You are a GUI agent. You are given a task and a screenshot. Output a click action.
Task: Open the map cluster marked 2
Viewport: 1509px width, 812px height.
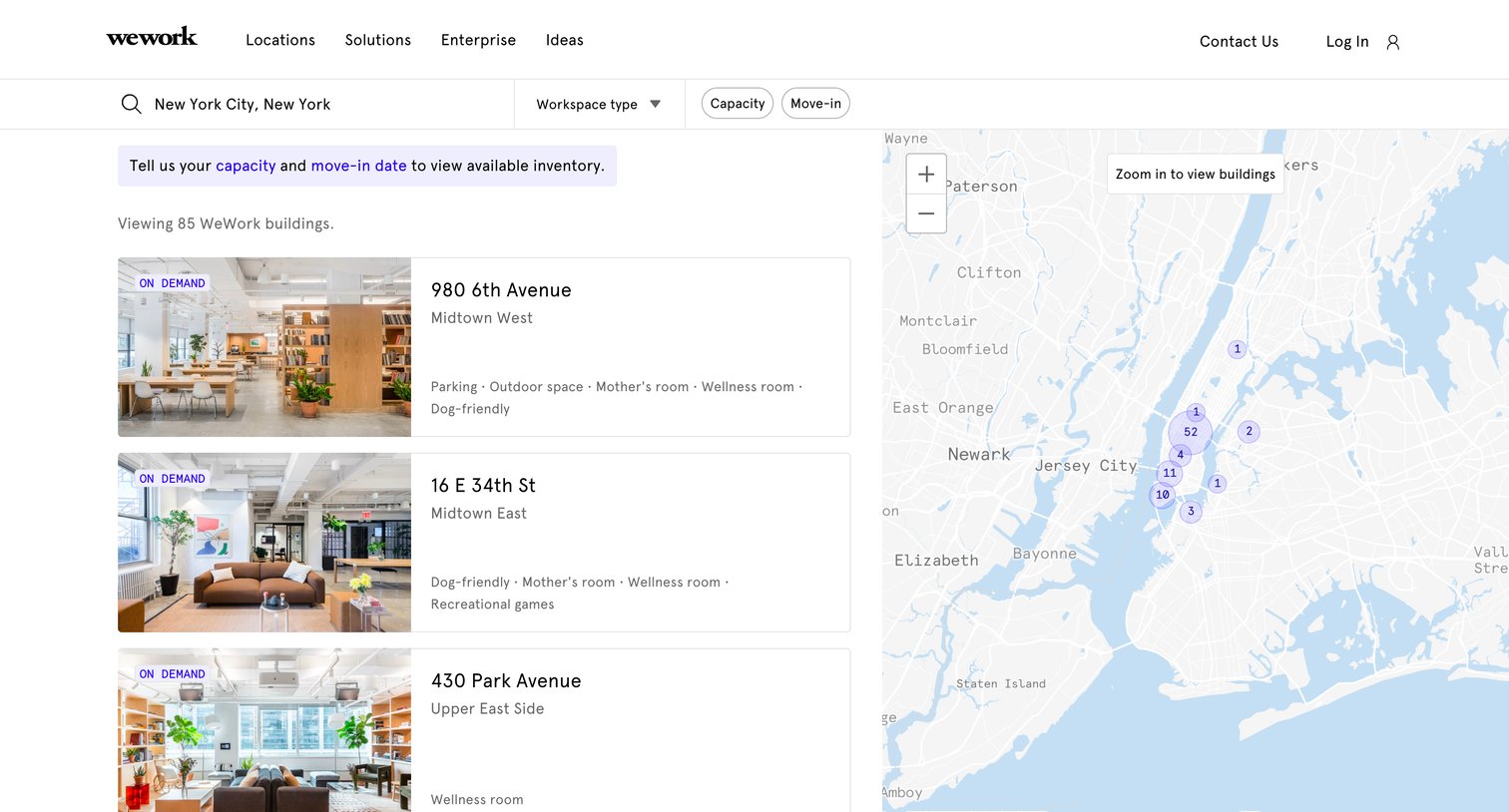(x=1249, y=432)
